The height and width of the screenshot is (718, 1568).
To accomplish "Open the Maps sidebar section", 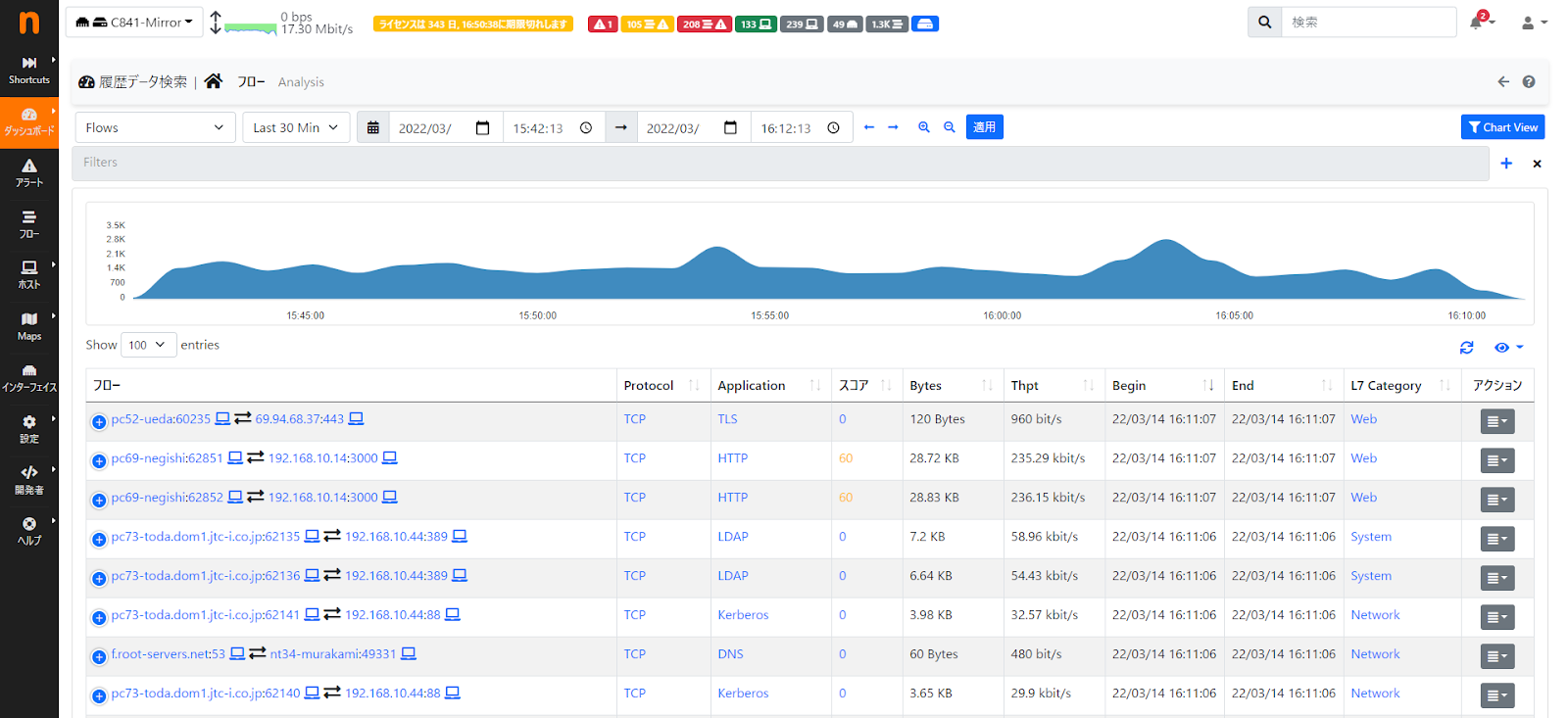I will [29, 326].
